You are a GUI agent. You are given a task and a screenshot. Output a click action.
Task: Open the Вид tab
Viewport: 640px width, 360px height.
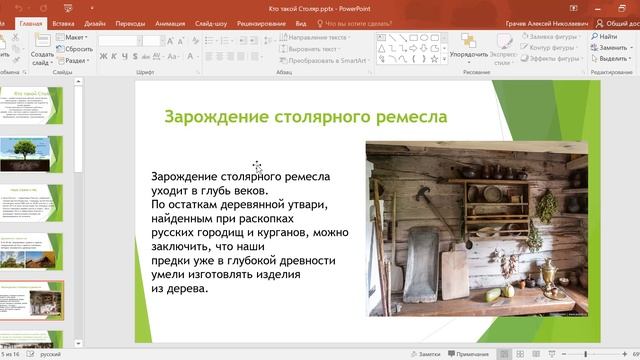point(301,24)
